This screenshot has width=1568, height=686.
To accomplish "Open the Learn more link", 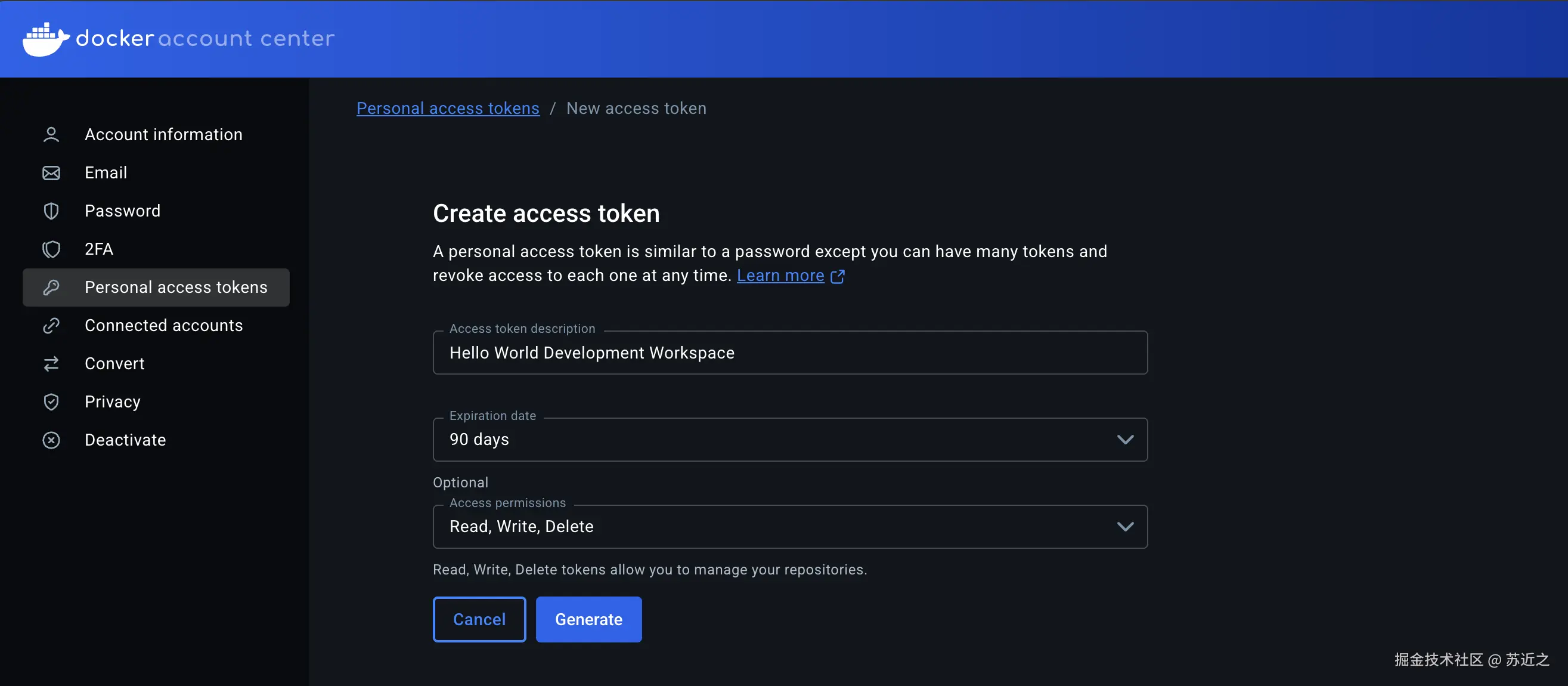I will 780,276.
